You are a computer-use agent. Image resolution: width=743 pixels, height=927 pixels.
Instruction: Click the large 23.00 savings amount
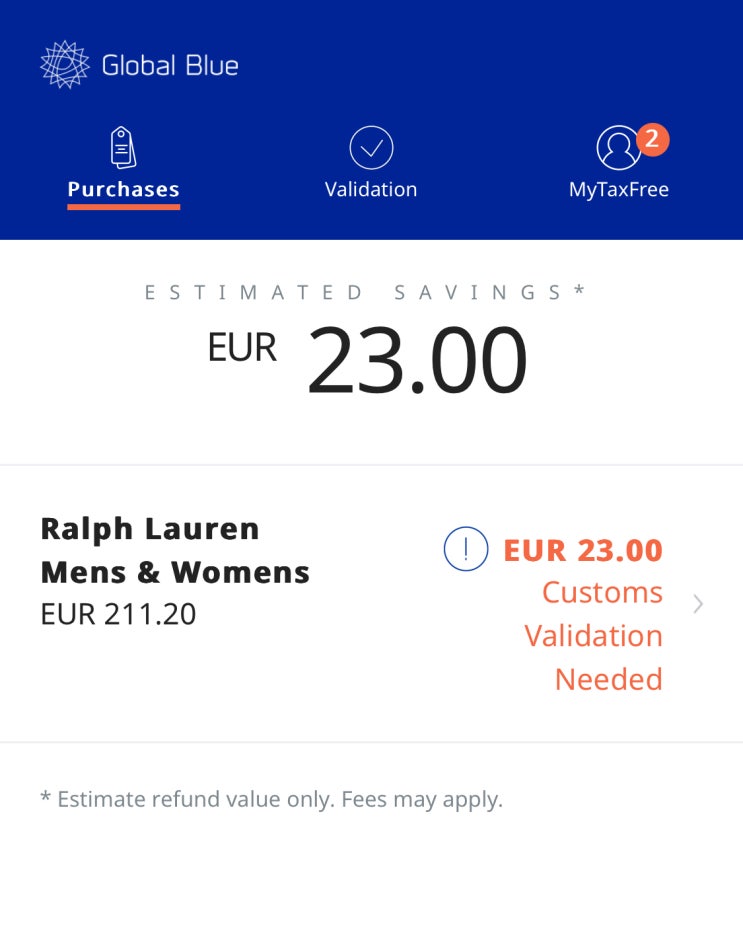pos(416,361)
